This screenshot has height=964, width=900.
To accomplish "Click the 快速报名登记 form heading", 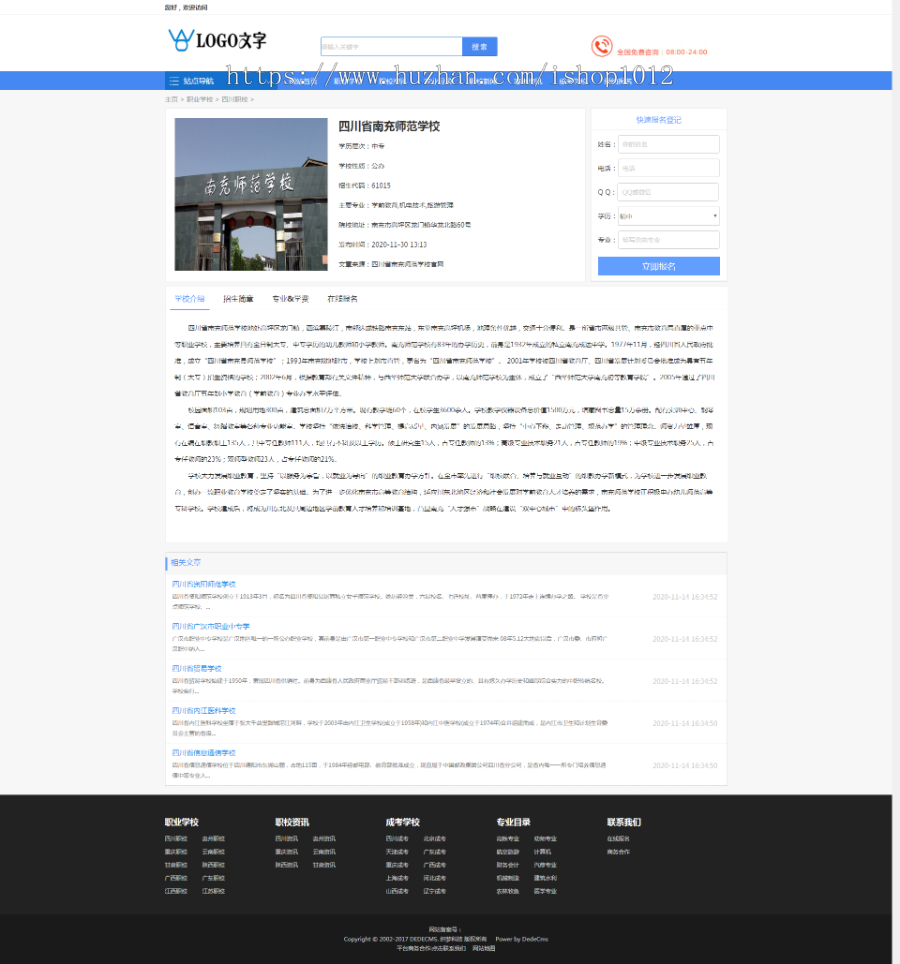I will [x=658, y=120].
